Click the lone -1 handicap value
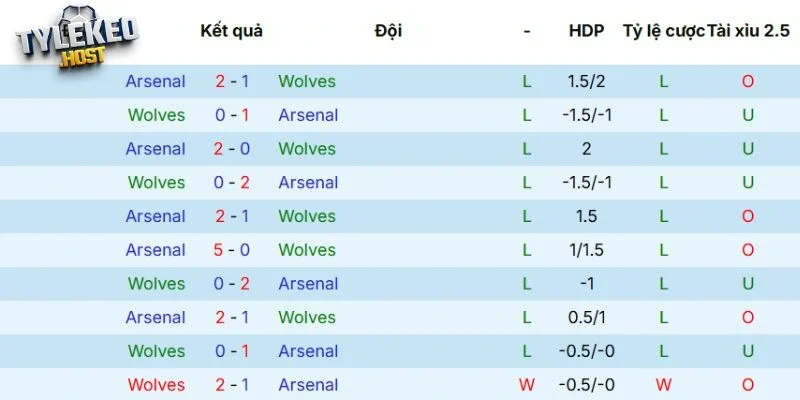Image resolution: width=800 pixels, height=400 pixels. tap(586, 284)
